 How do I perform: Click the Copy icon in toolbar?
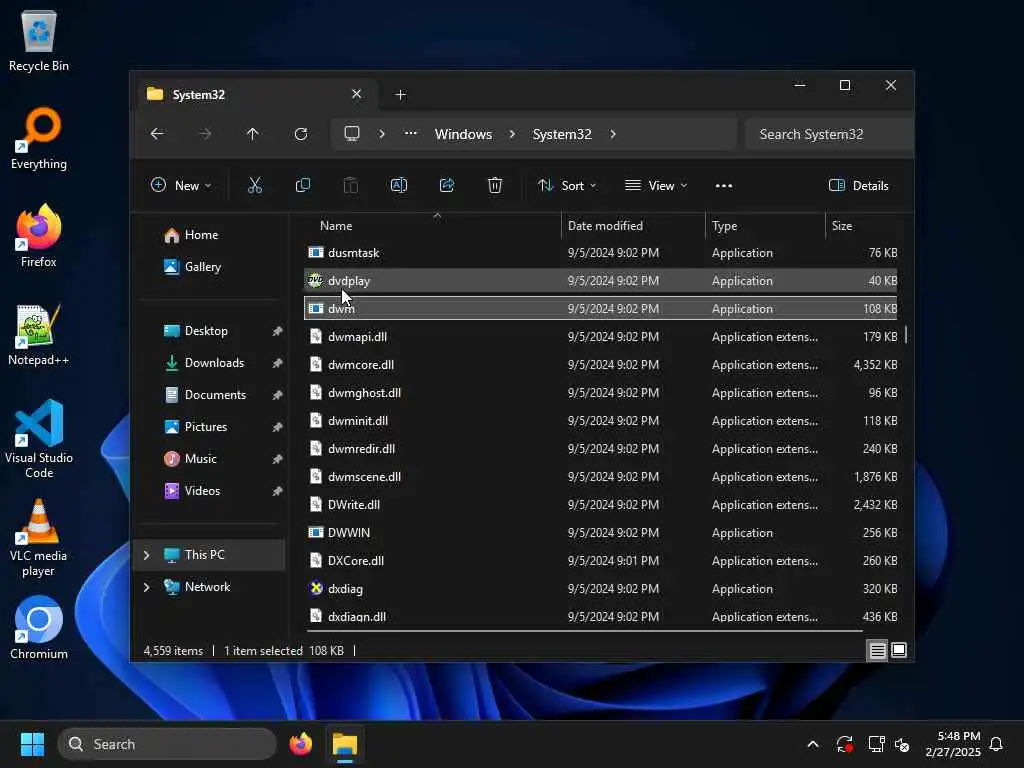coord(303,185)
